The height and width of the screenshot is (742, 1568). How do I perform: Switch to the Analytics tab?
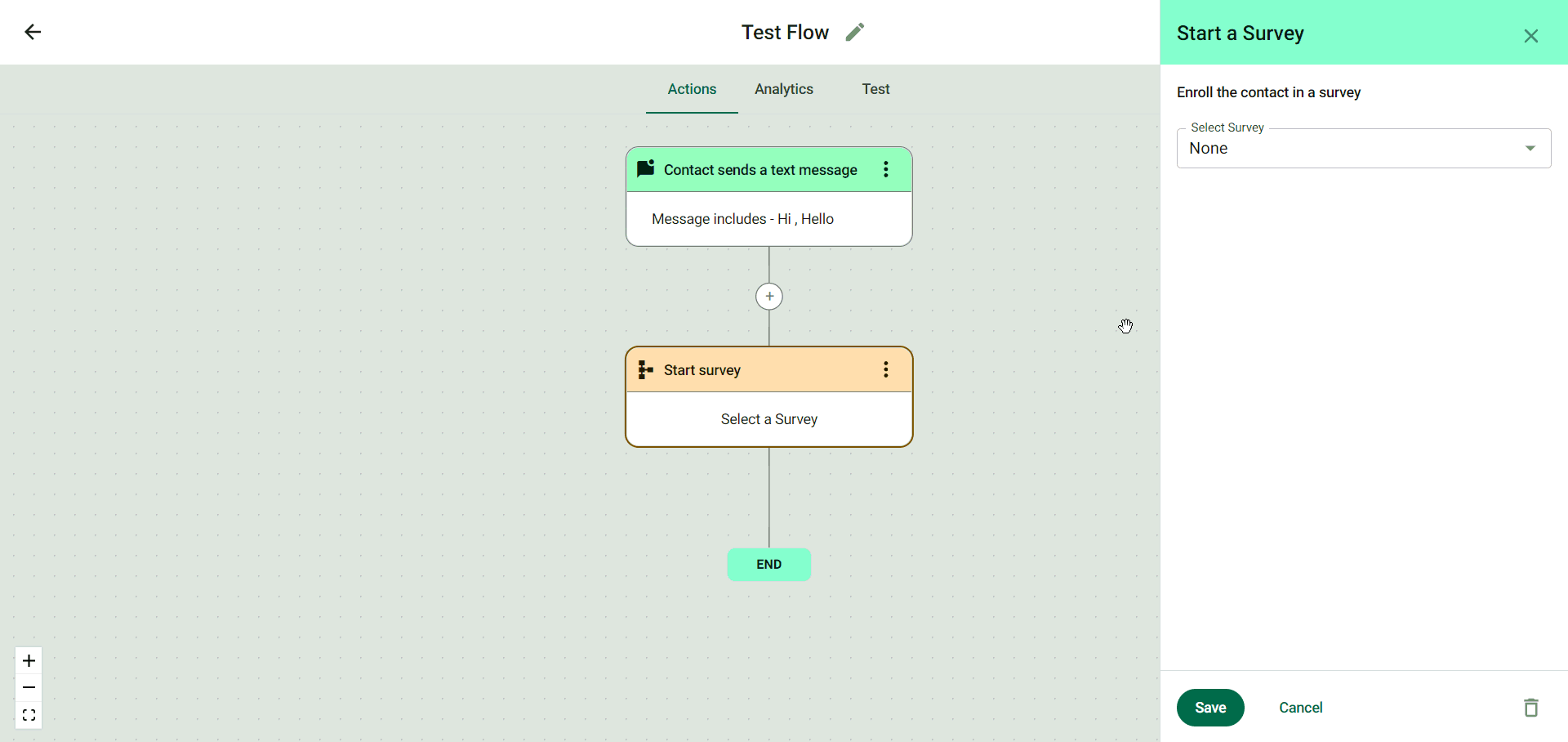pyautogui.click(x=783, y=89)
